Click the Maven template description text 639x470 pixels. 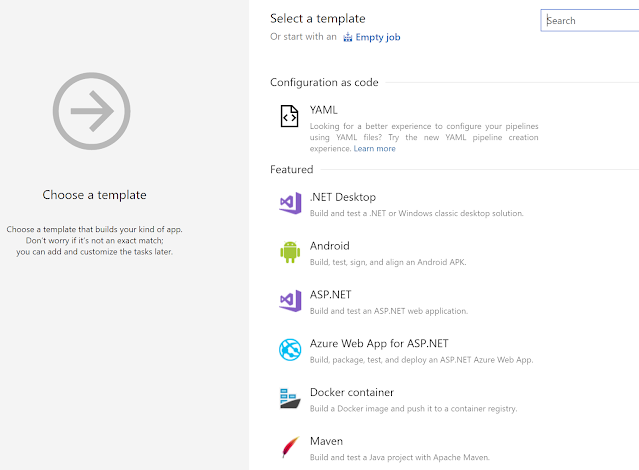[x=412, y=457]
